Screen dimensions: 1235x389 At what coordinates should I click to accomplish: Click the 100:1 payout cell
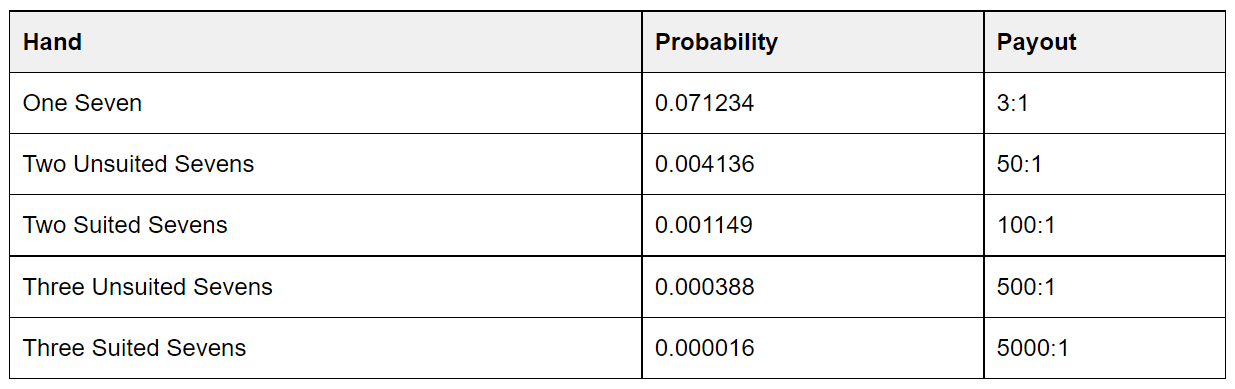coord(1105,225)
